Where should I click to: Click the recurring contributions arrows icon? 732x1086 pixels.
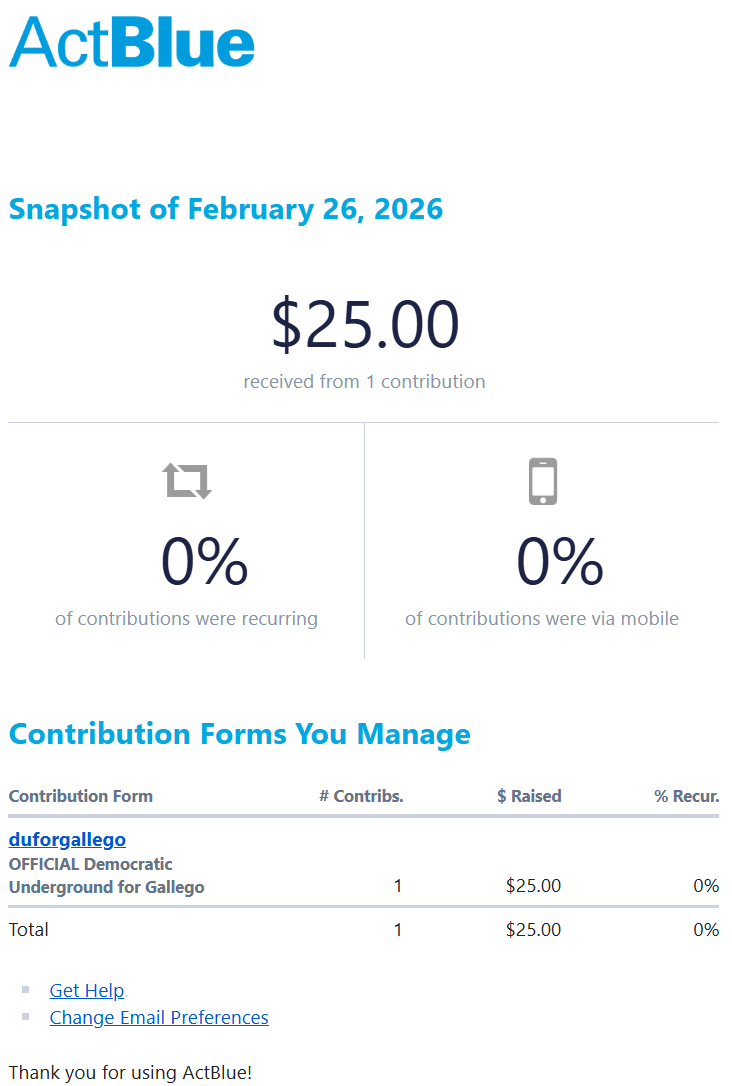188,481
